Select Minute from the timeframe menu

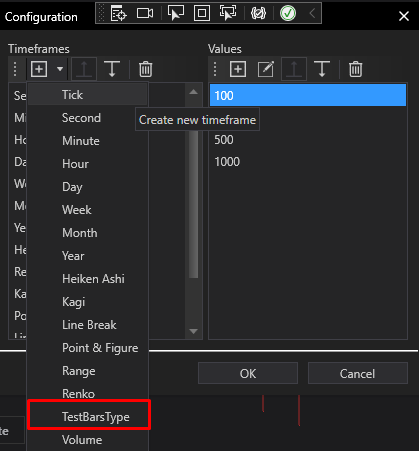(87, 141)
